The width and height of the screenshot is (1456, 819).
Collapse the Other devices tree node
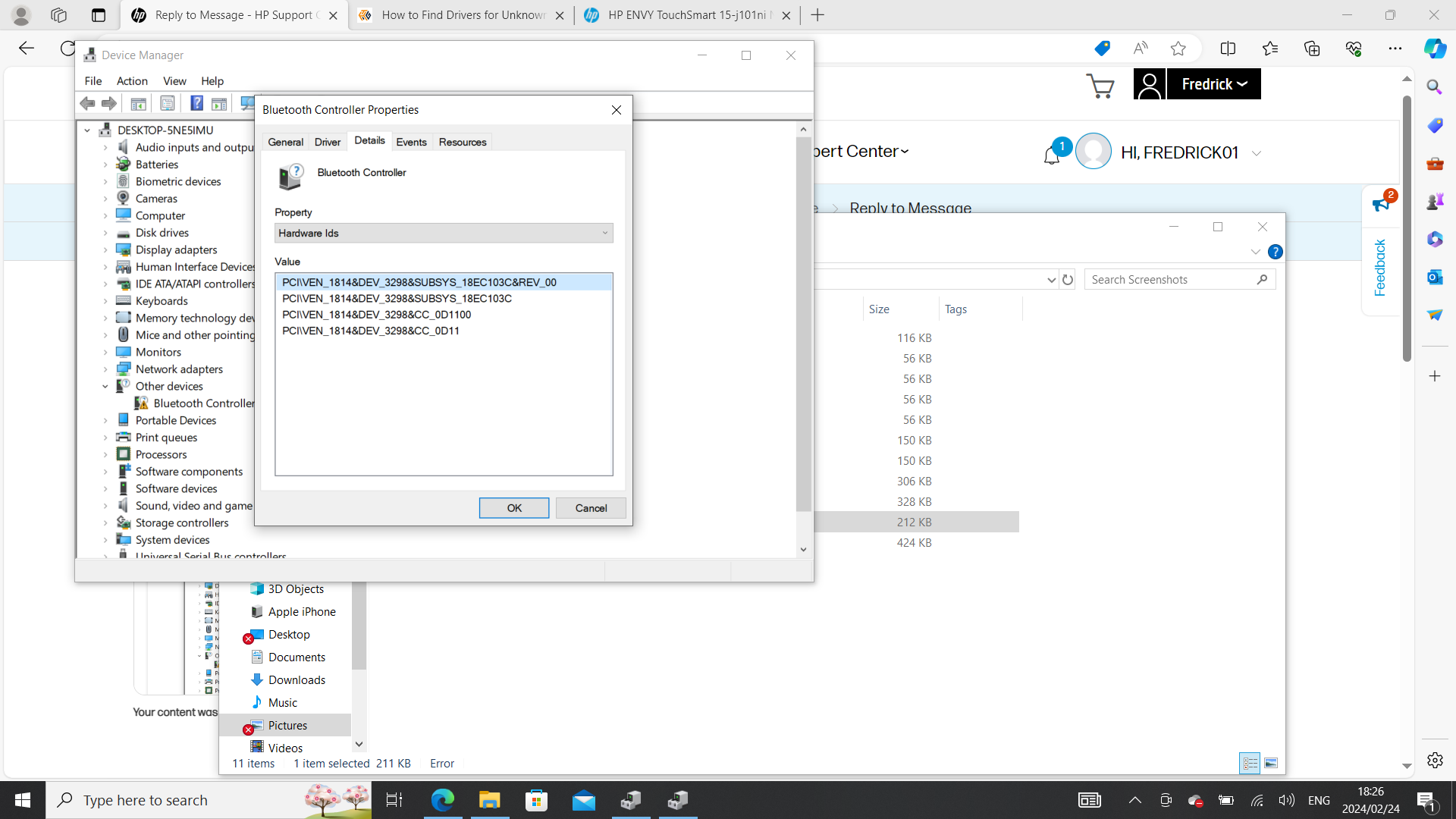(x=107, y=386)
